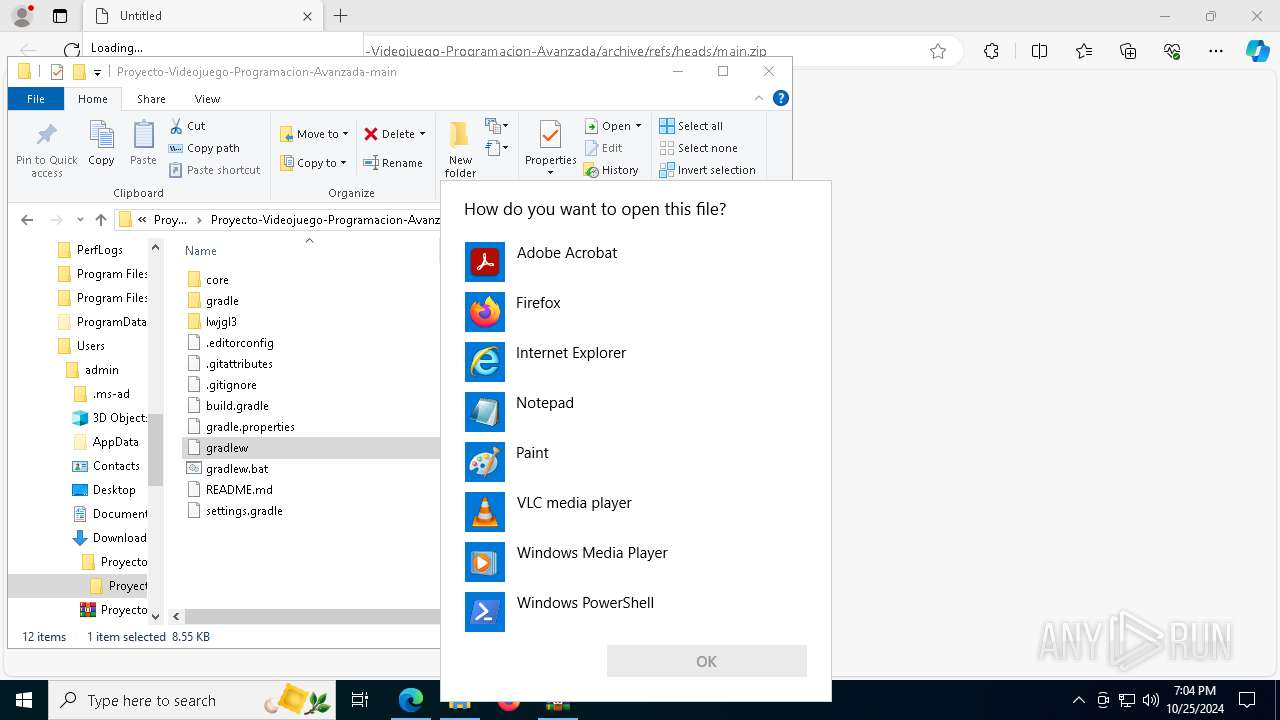Create a New folder
1280x720 pixels.
pos(460,149)
